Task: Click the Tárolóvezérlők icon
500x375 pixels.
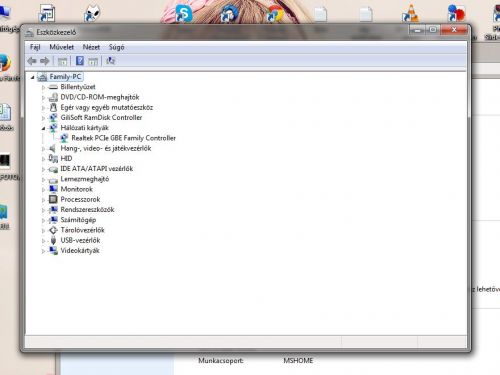Action: click(x=53, y=230)
